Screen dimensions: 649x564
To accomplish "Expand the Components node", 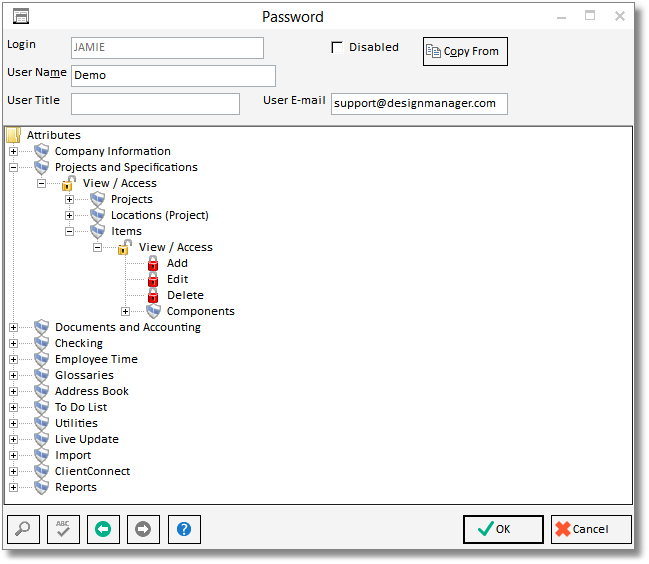I will (125, 312).
